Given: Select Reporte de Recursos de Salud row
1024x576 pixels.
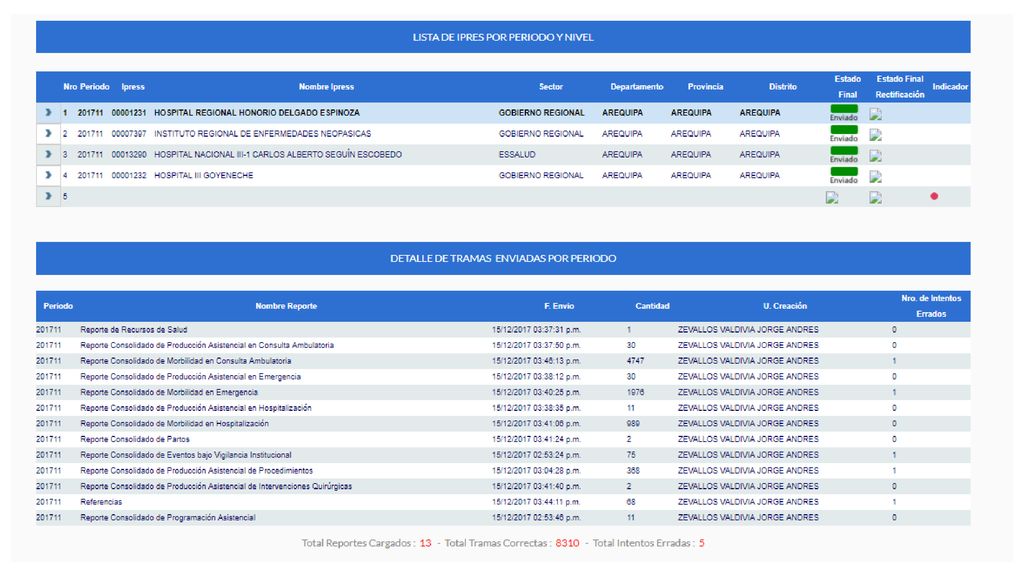Looking at the screenshot, I should tap(503, 329).
